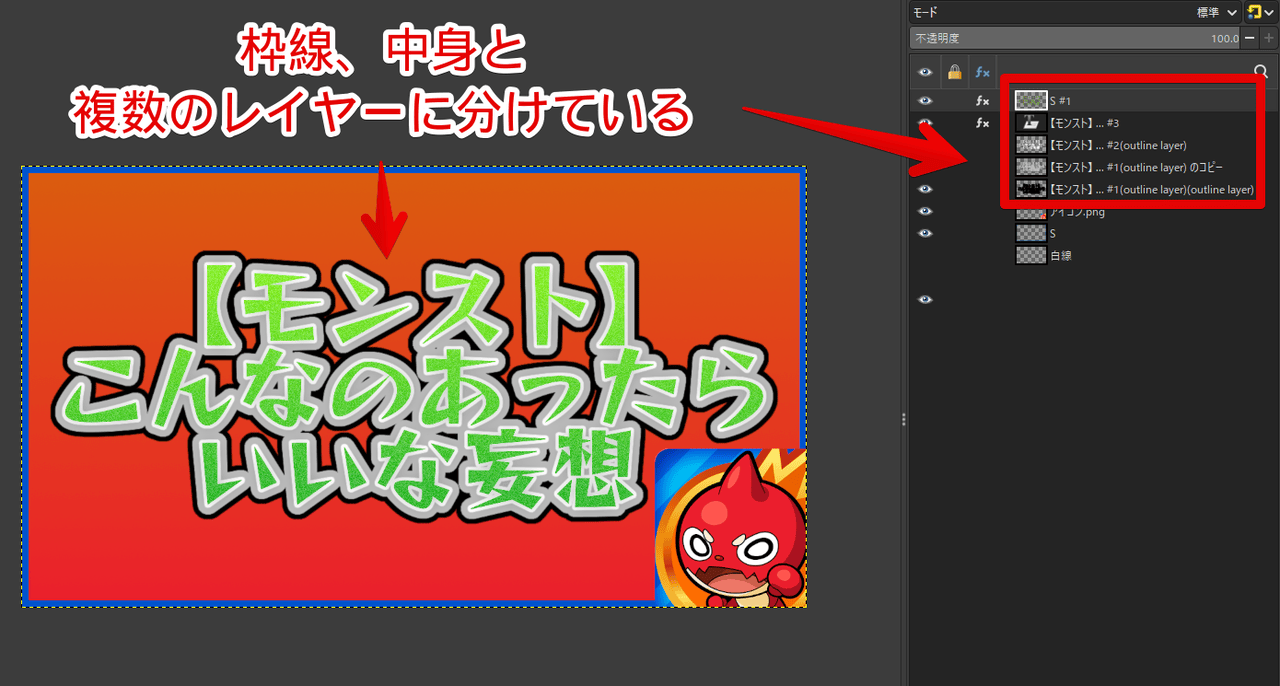Select the 白線 layer
1280x686 pixels.
[x=1060, y=255]
